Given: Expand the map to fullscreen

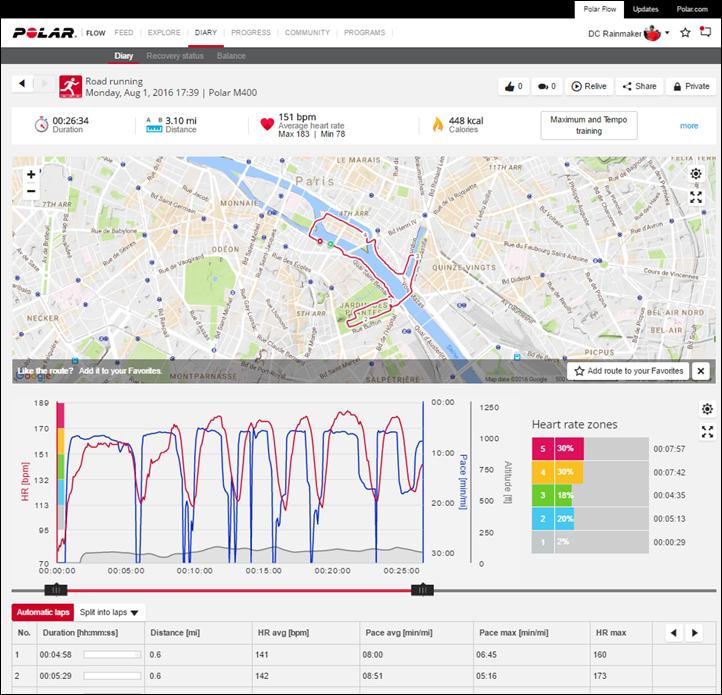Looking at the screenshot, I should click(696, 197).
